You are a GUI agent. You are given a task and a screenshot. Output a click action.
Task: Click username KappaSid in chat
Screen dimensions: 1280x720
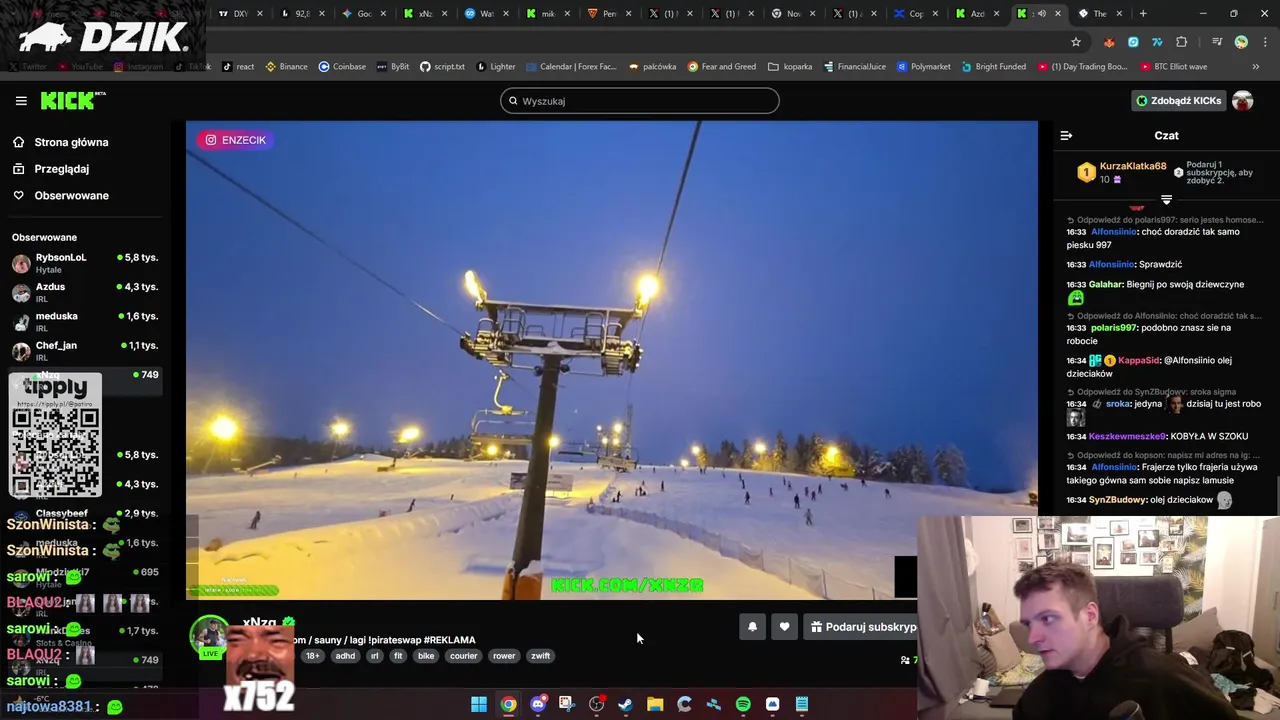click(1139, 360)
